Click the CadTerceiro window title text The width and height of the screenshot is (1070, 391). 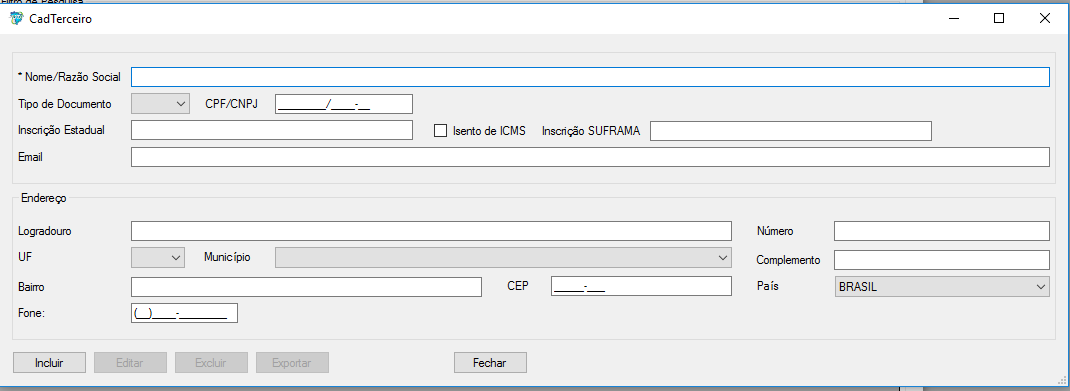61,19
